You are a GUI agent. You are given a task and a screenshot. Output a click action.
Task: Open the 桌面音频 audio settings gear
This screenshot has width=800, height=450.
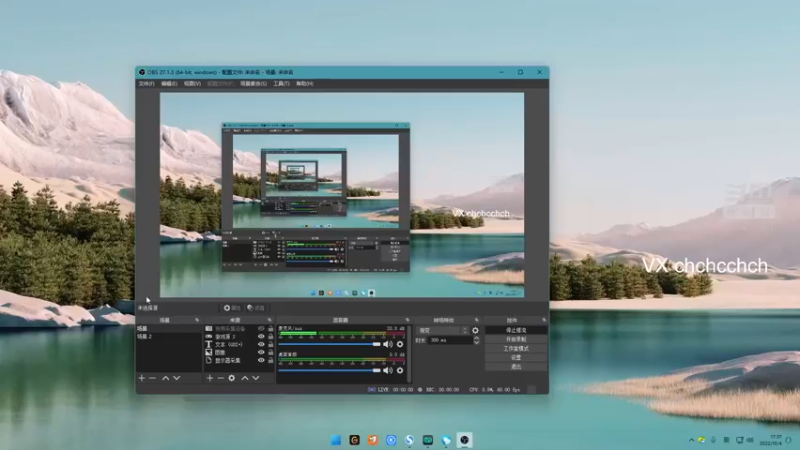click(x=400, y=370)
